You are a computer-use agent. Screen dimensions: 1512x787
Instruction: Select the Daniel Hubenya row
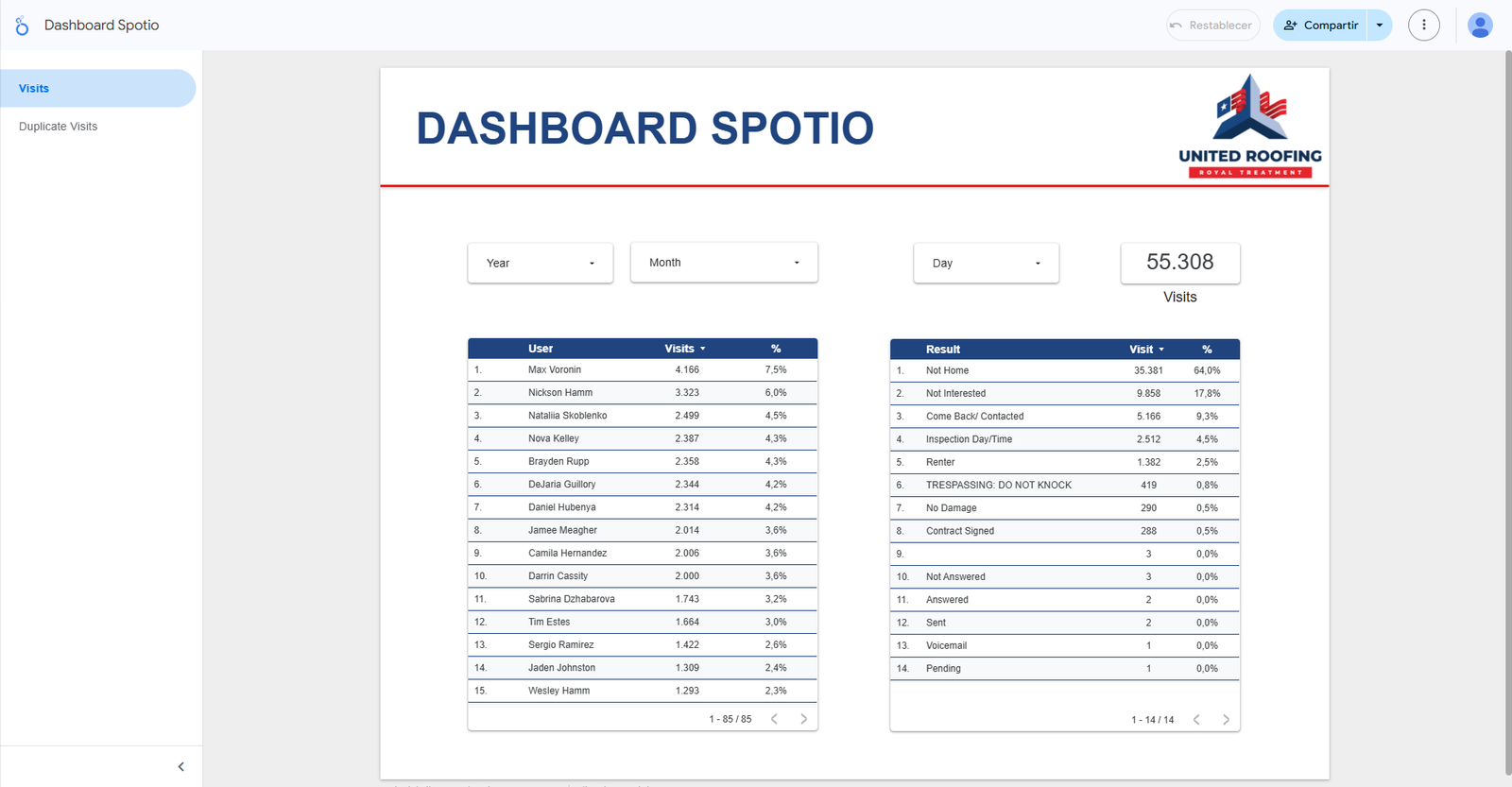643,507
